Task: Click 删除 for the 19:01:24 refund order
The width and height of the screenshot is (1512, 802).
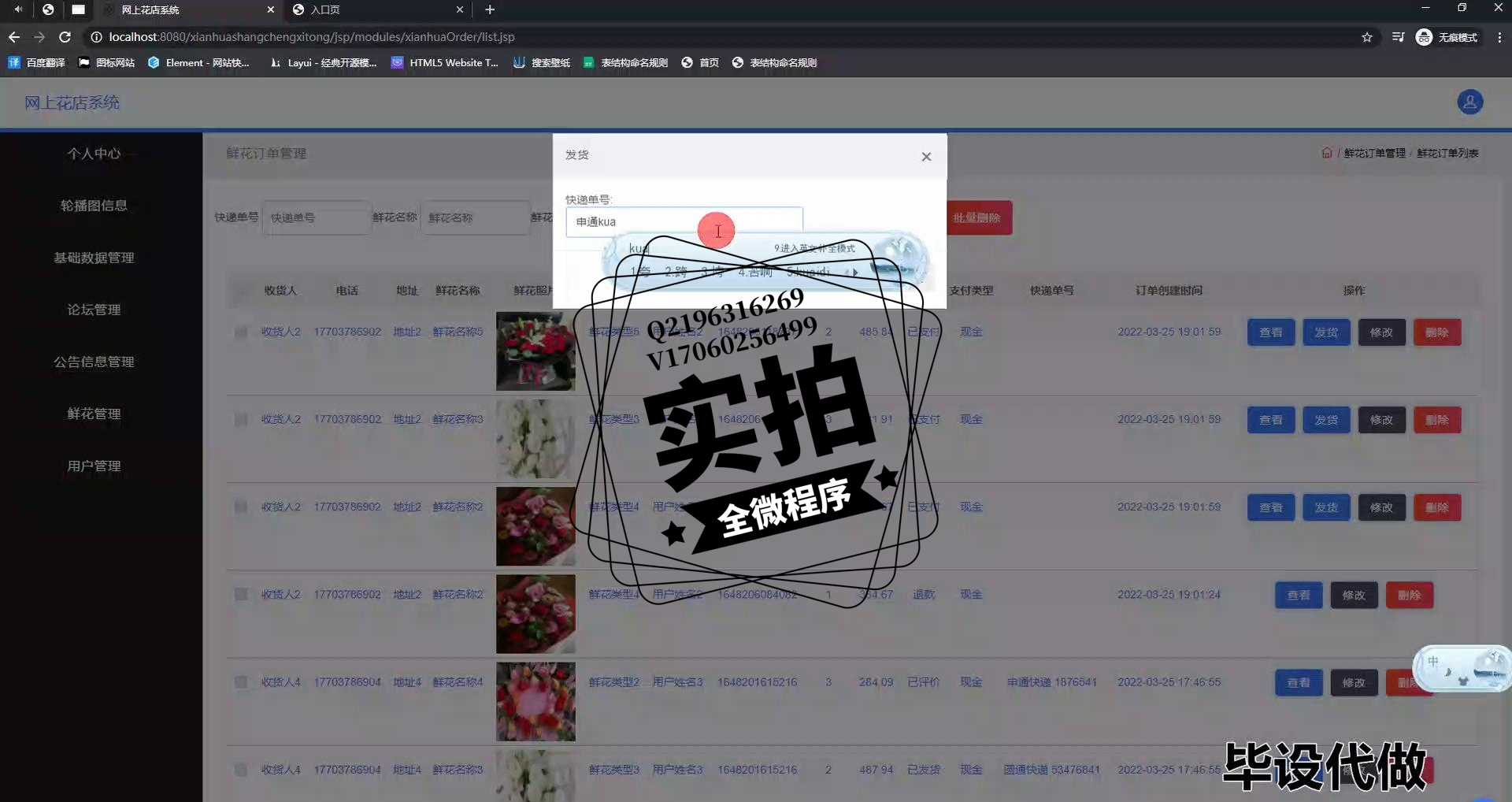Action: tap(1410, 595)
